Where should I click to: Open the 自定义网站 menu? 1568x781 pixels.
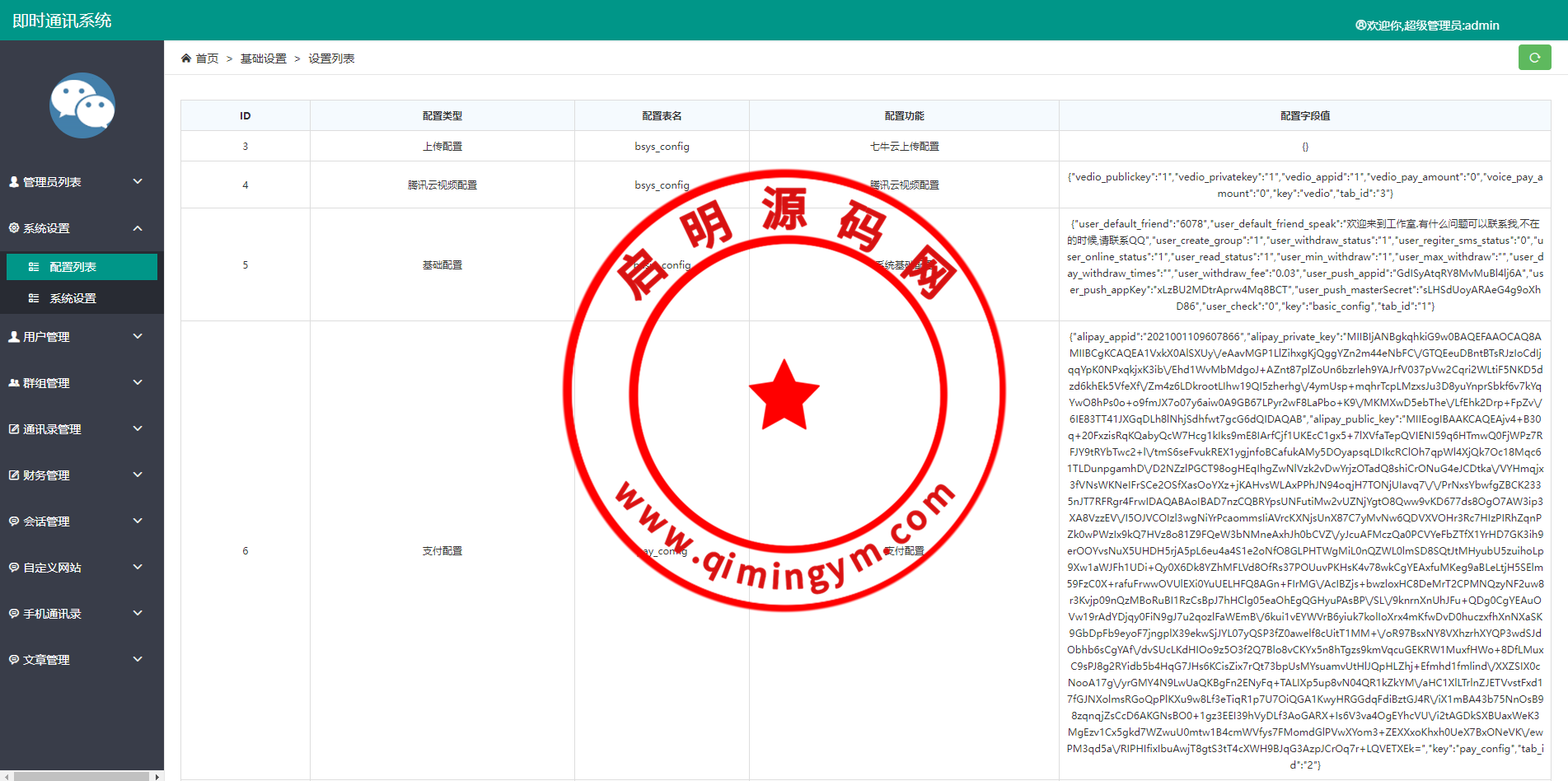52,568
